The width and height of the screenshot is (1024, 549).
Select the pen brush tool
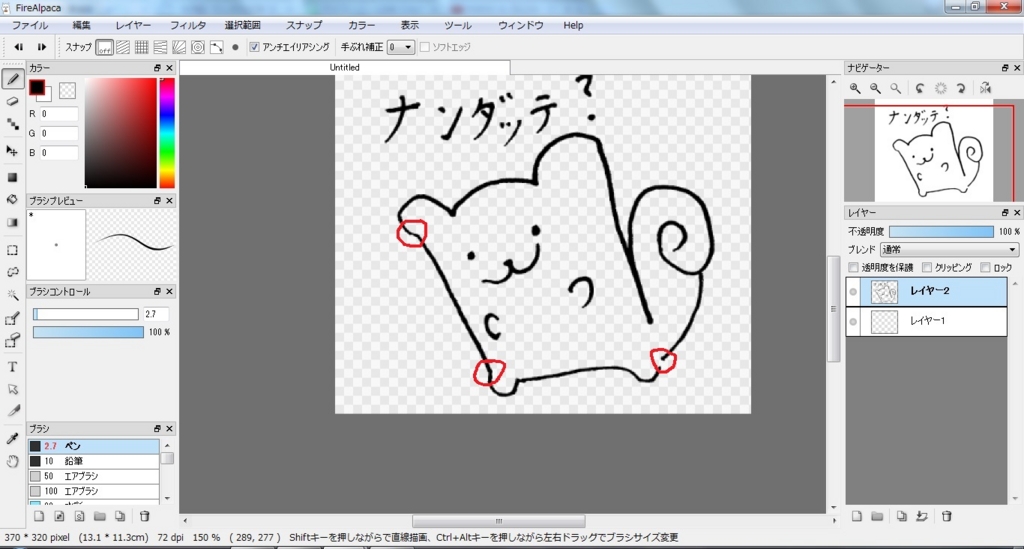(12, 80)
